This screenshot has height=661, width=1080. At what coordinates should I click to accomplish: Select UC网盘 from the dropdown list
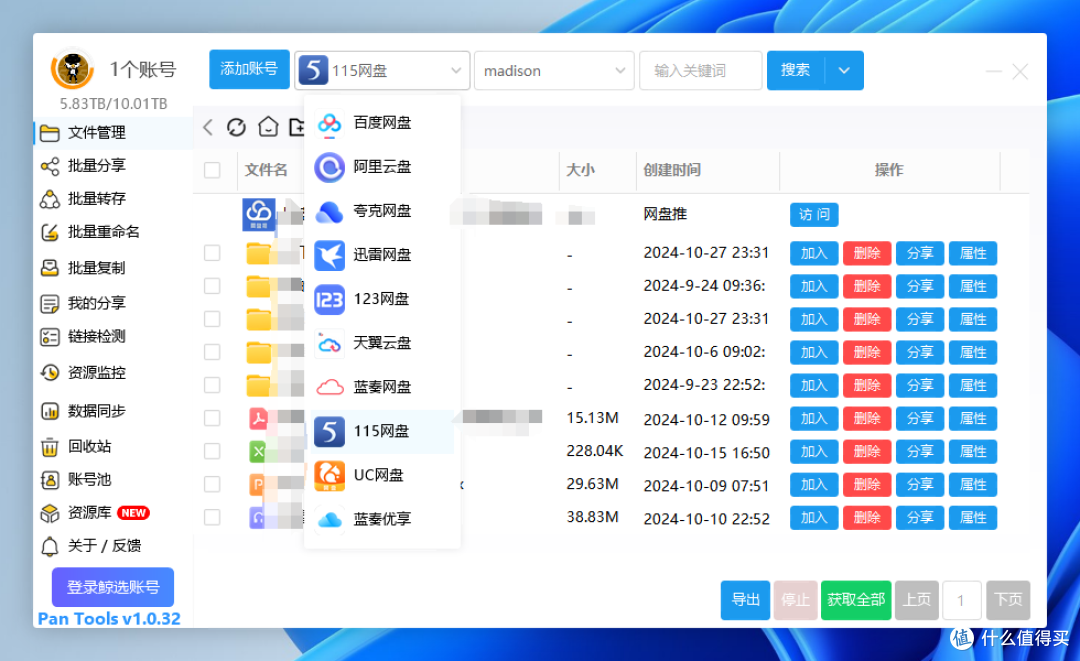pos(382,475)
